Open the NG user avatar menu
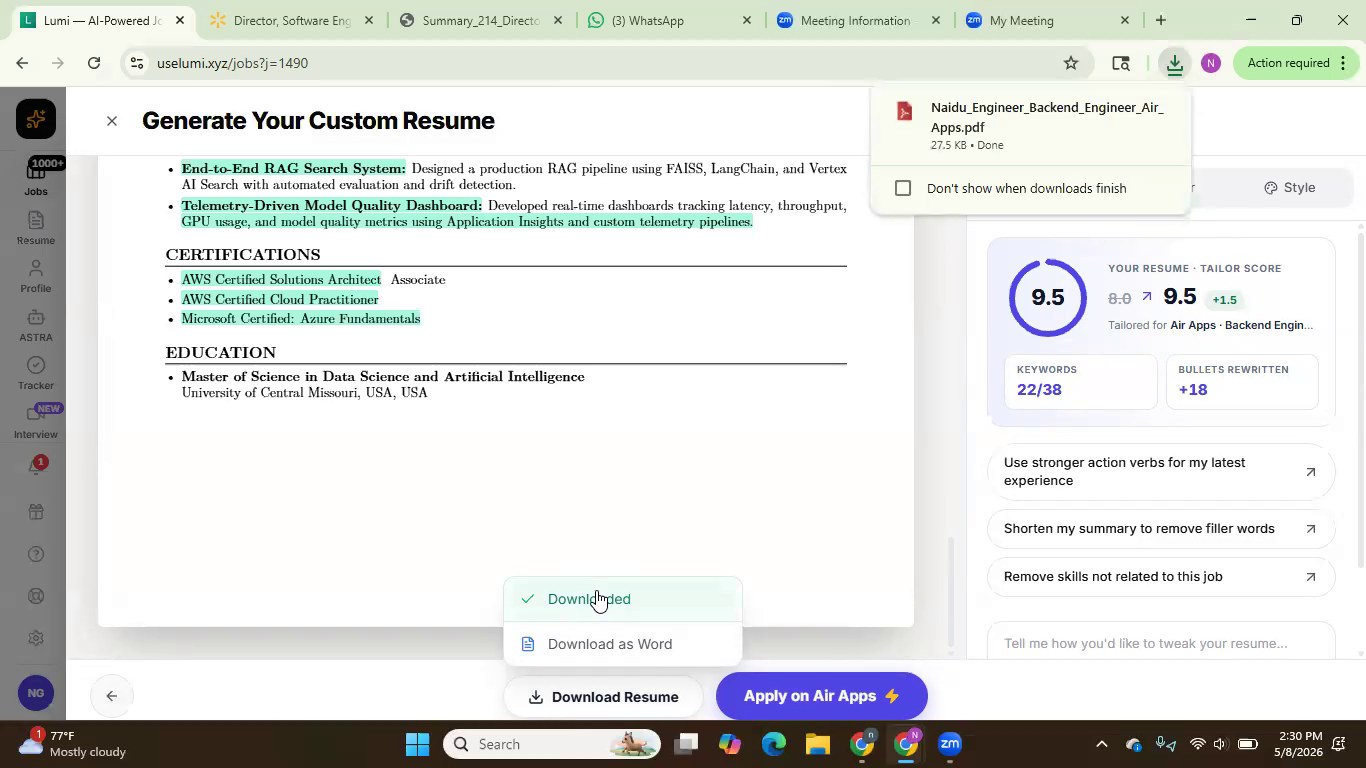This screenshot has height=768, width=1366. point(35,693)
